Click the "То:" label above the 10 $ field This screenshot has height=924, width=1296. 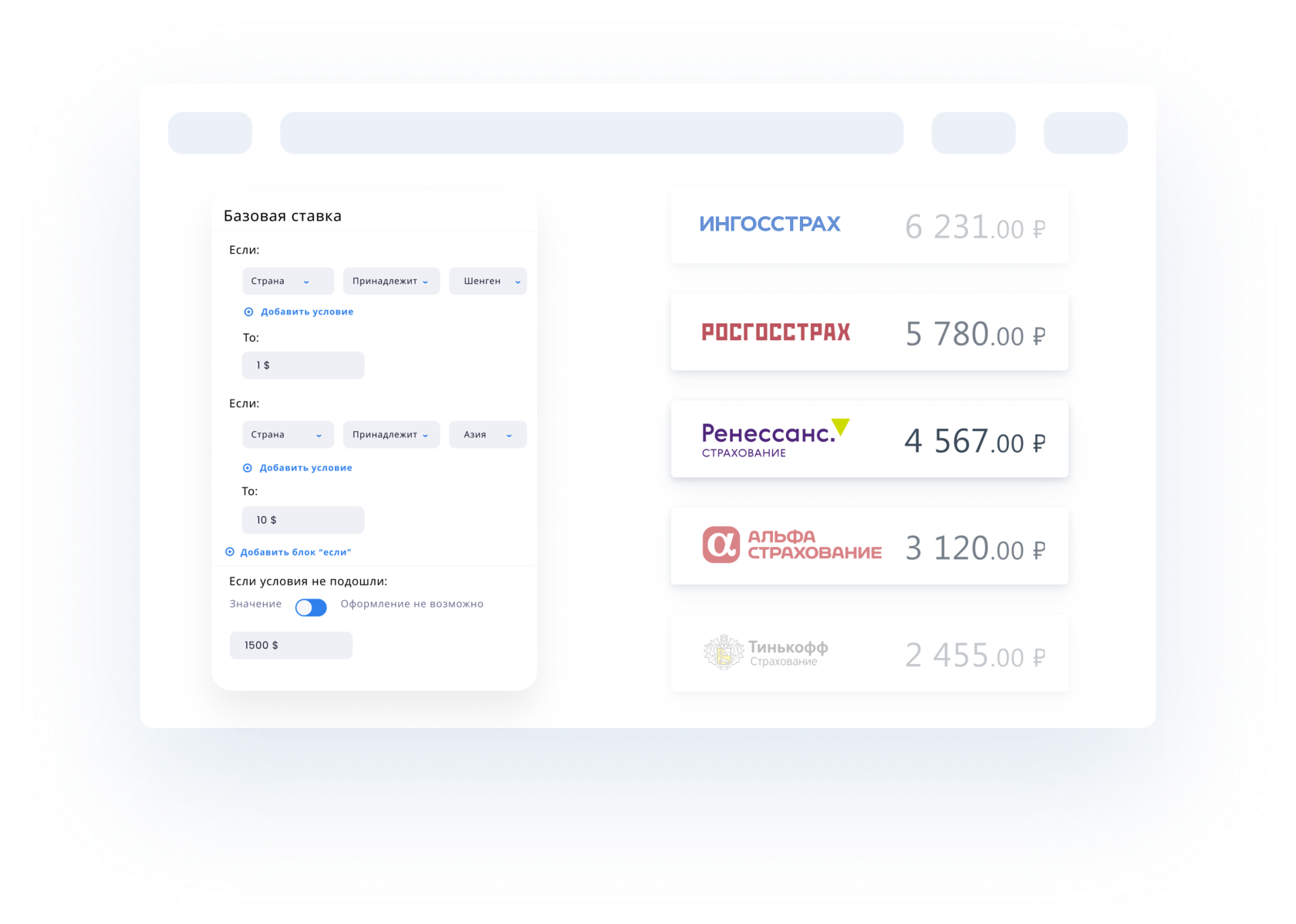pos(250,491)
